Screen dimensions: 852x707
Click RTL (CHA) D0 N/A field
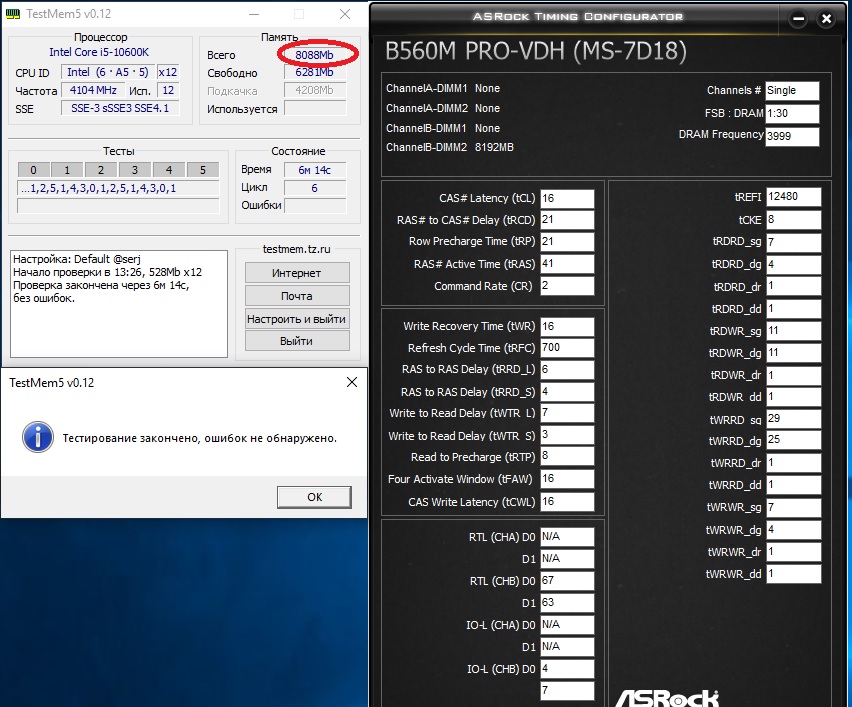coord(567,537)
